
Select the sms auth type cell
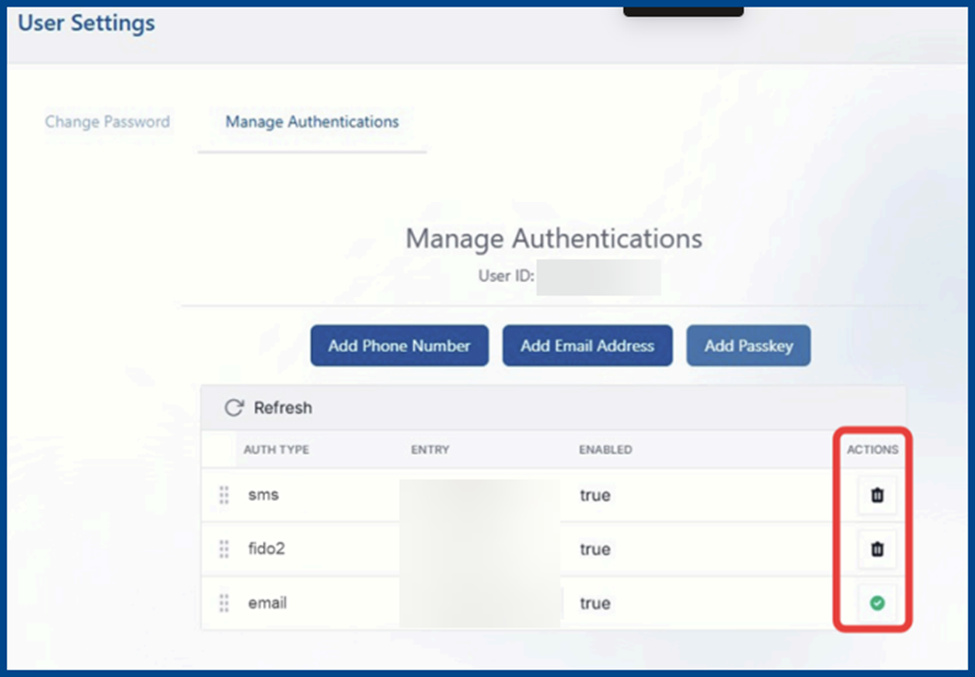(263, 495)
